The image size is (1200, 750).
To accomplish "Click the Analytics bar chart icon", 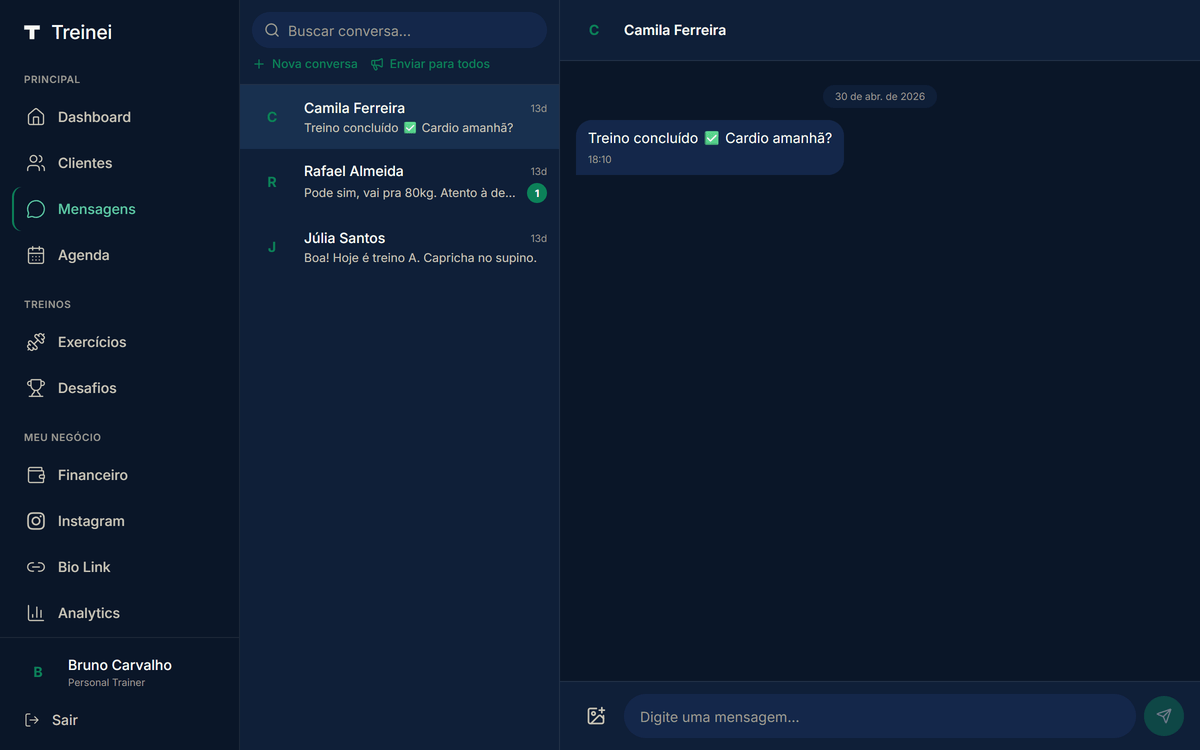I will [x=36, y=613].
